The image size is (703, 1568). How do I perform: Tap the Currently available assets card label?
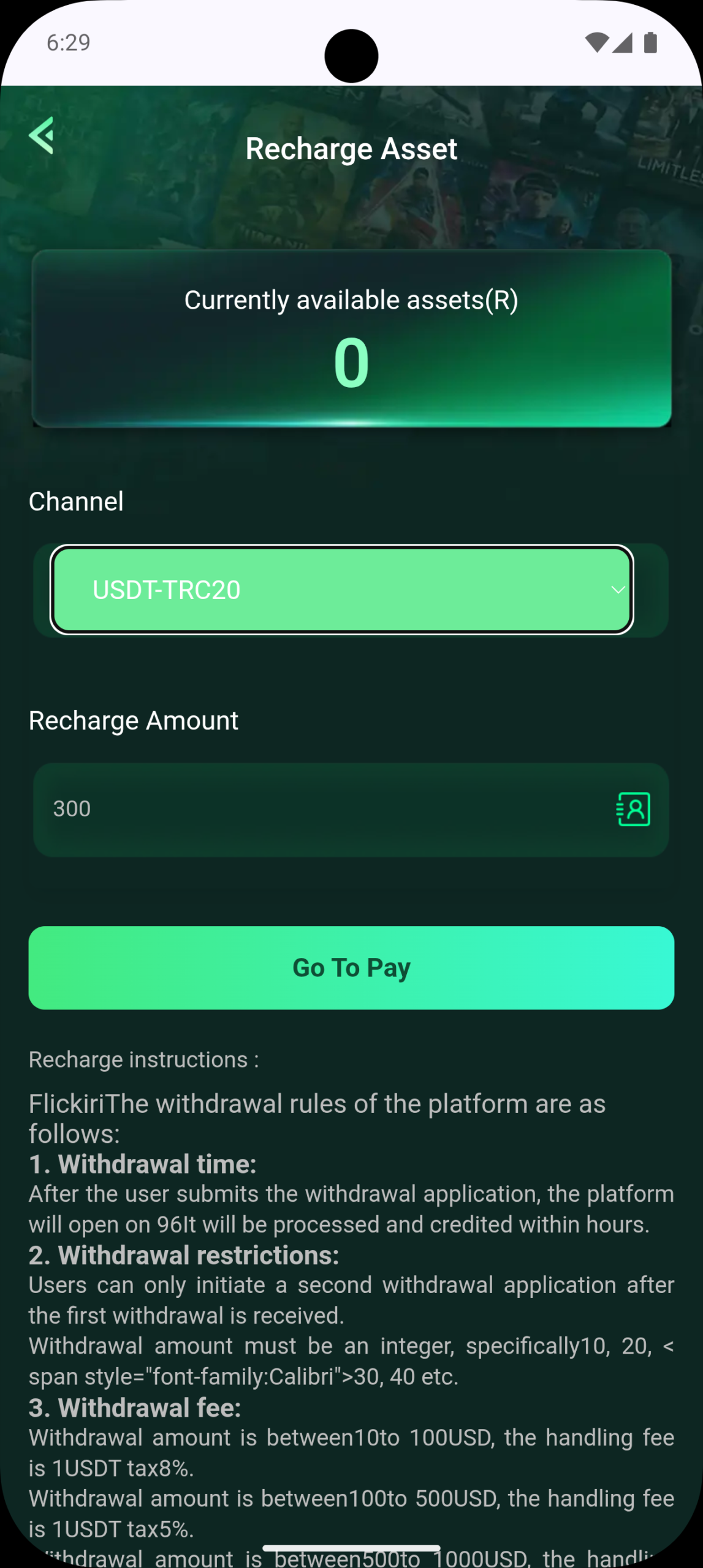(351, 300)
